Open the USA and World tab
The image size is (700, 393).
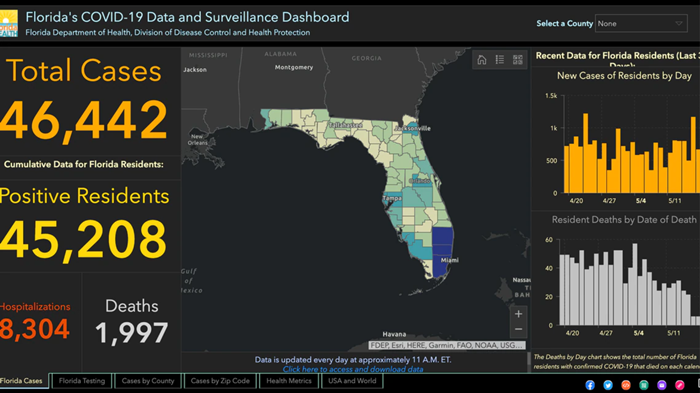point(352,381)
